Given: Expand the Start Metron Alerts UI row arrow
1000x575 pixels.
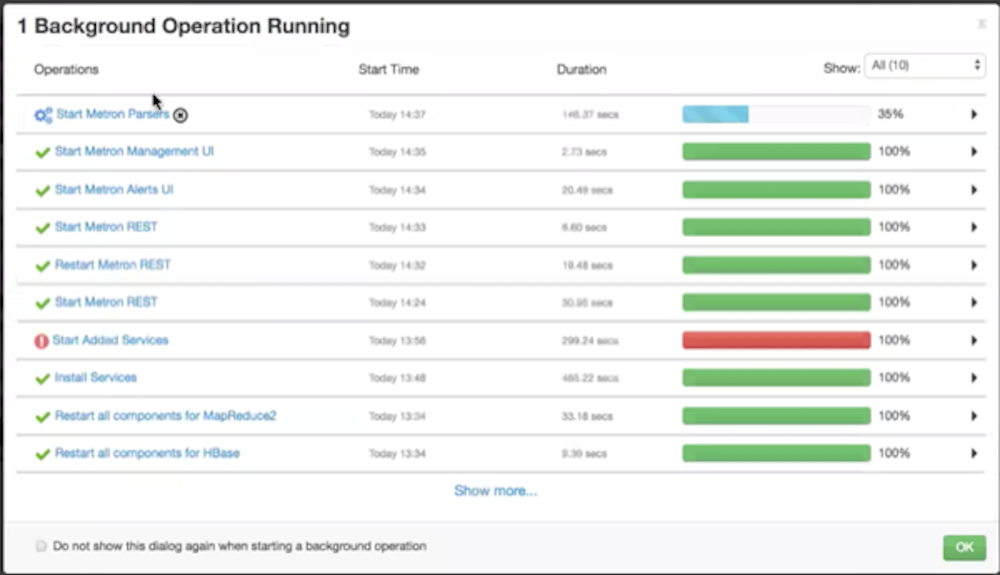Looking at the screenshot, I should [974, 189].
